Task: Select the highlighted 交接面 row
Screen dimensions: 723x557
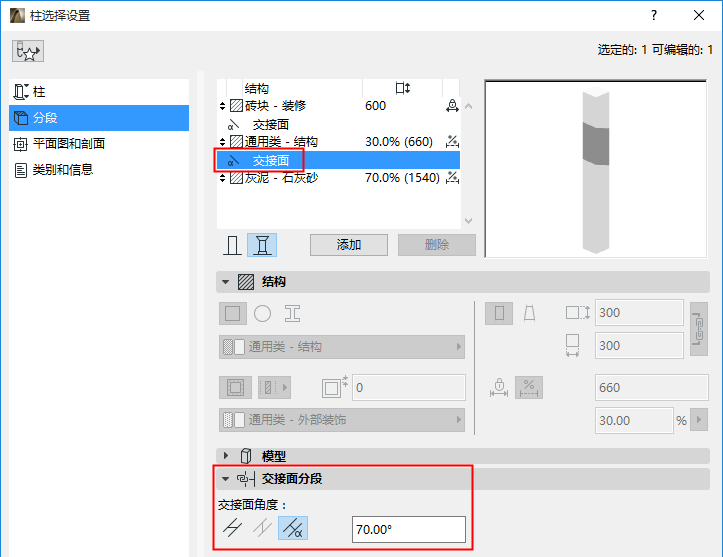Action: pyautogui.click(x=338, y=160)
